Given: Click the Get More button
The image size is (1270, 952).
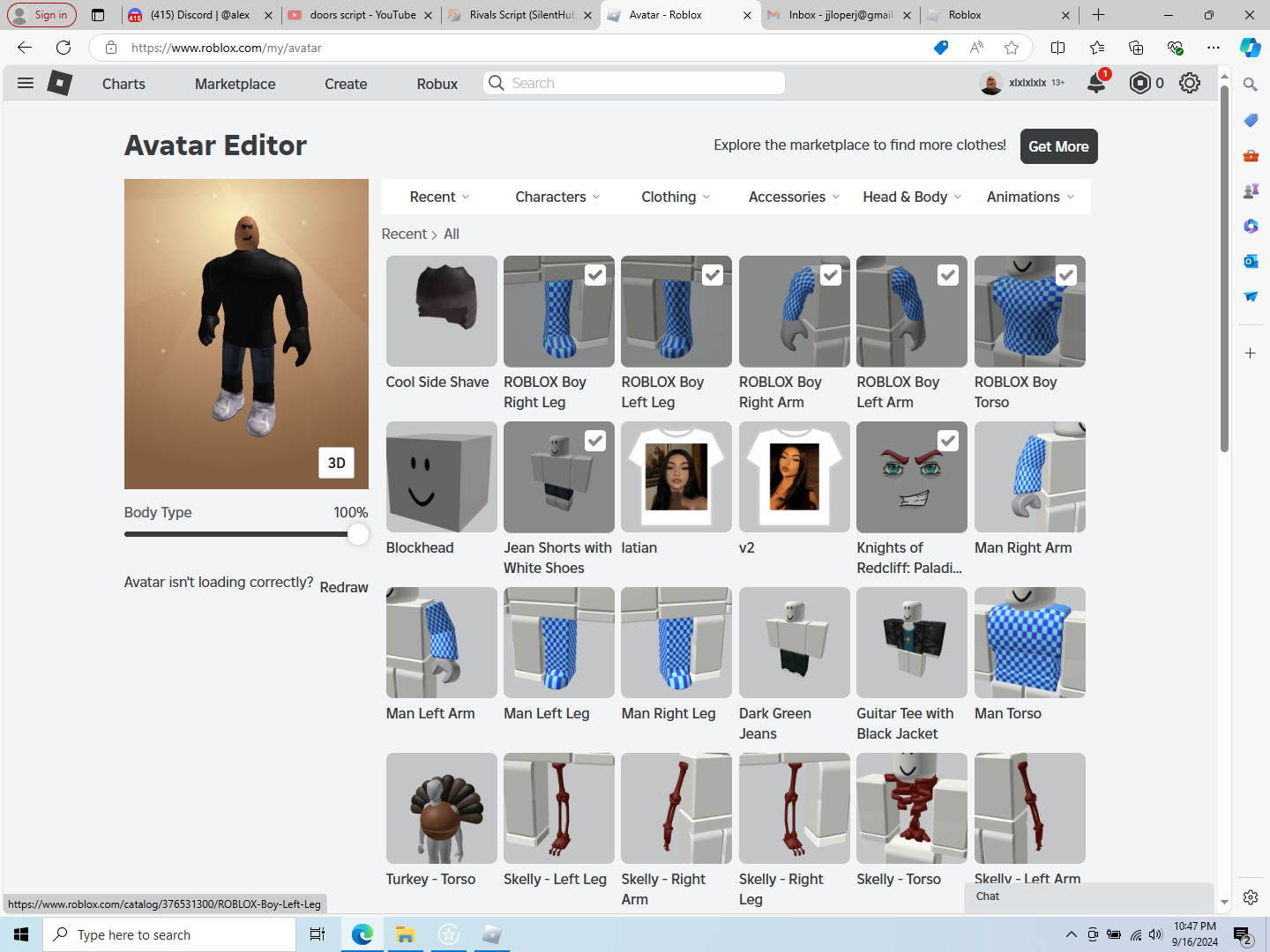Looking at the screenshot, I should 1059,146.
